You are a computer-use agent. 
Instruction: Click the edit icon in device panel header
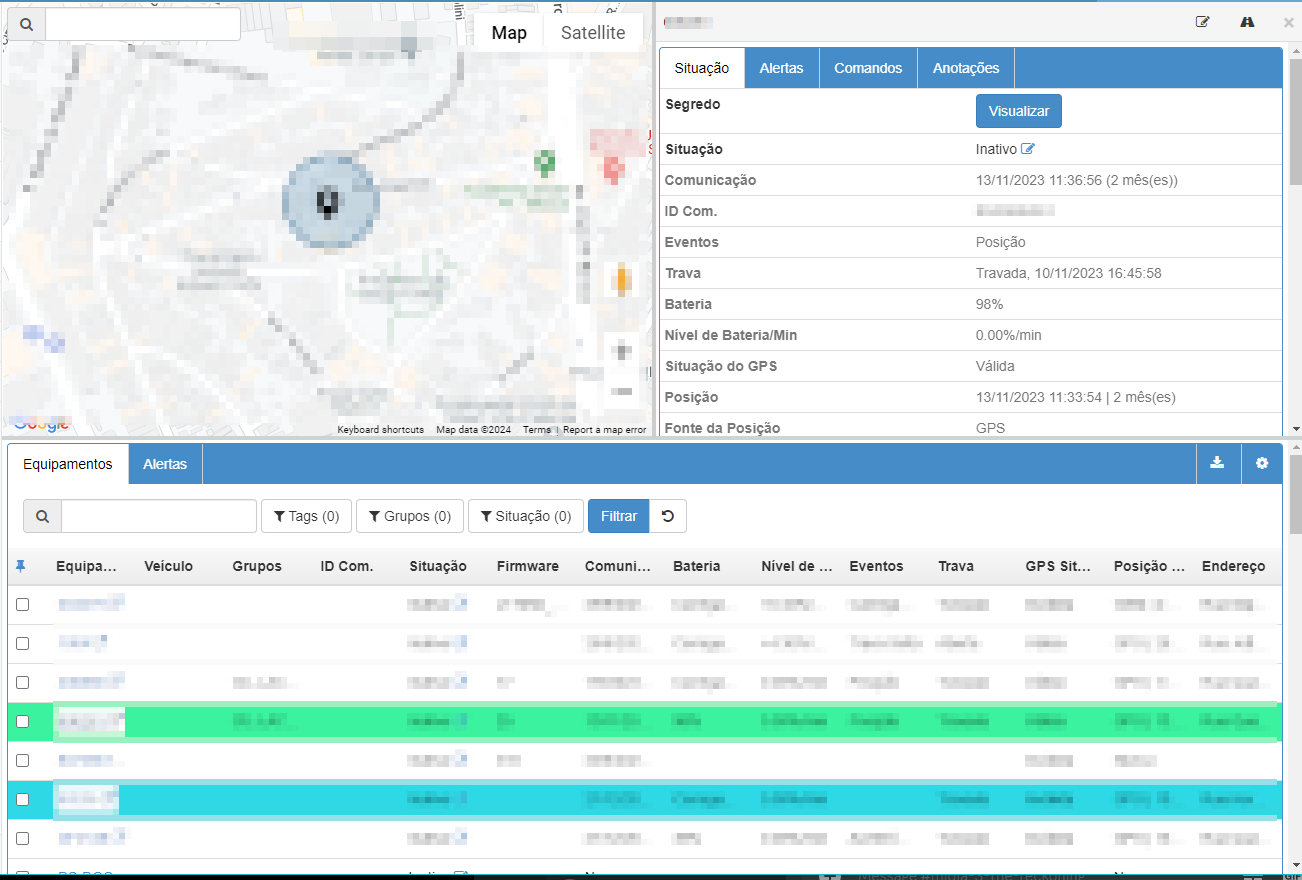point(1203,22)
